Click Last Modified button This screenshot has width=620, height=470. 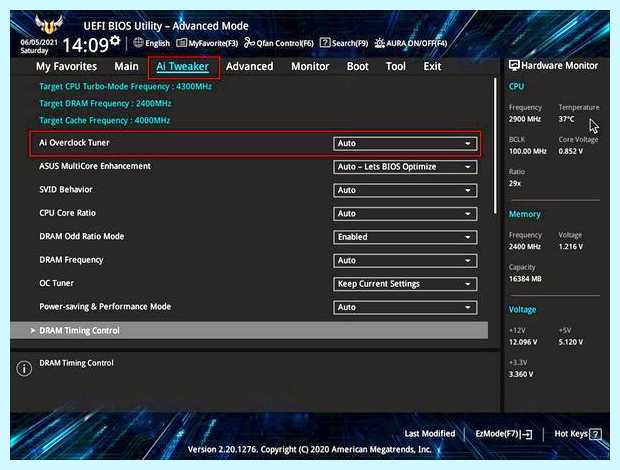click(430, 434)
